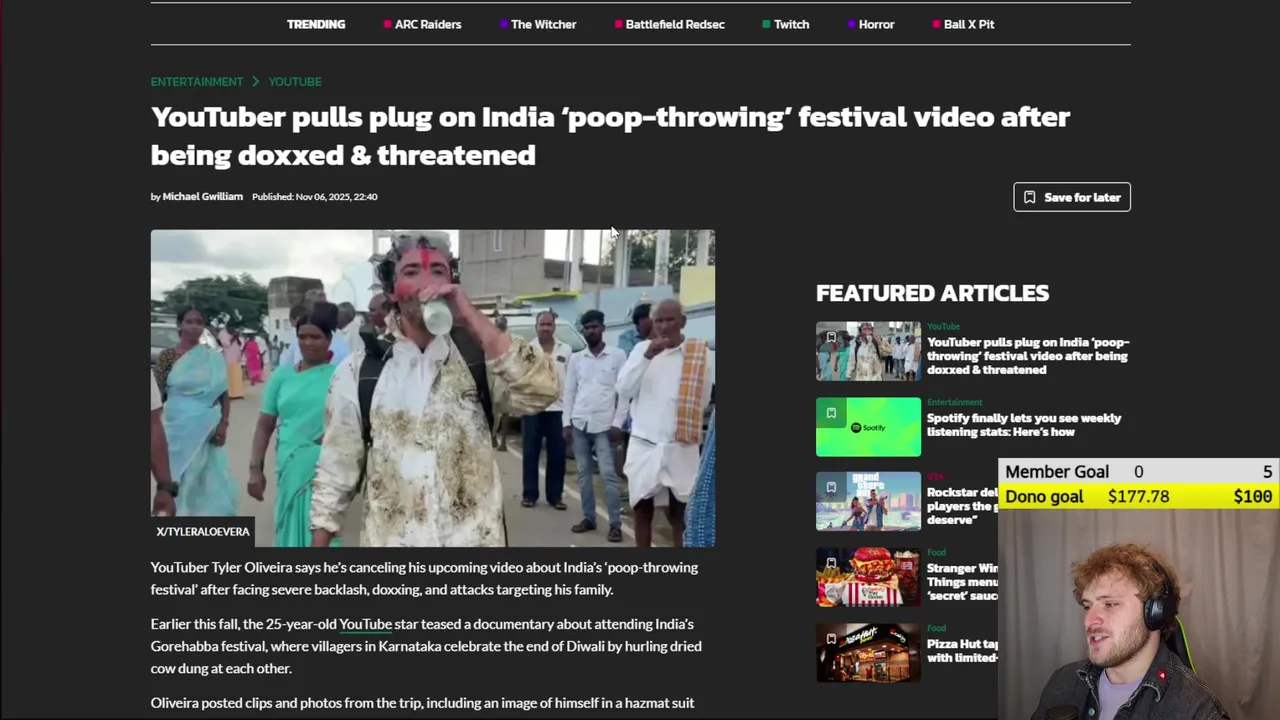
Task: Open the GTA article thumbnail
Action: tap(868, 501)
